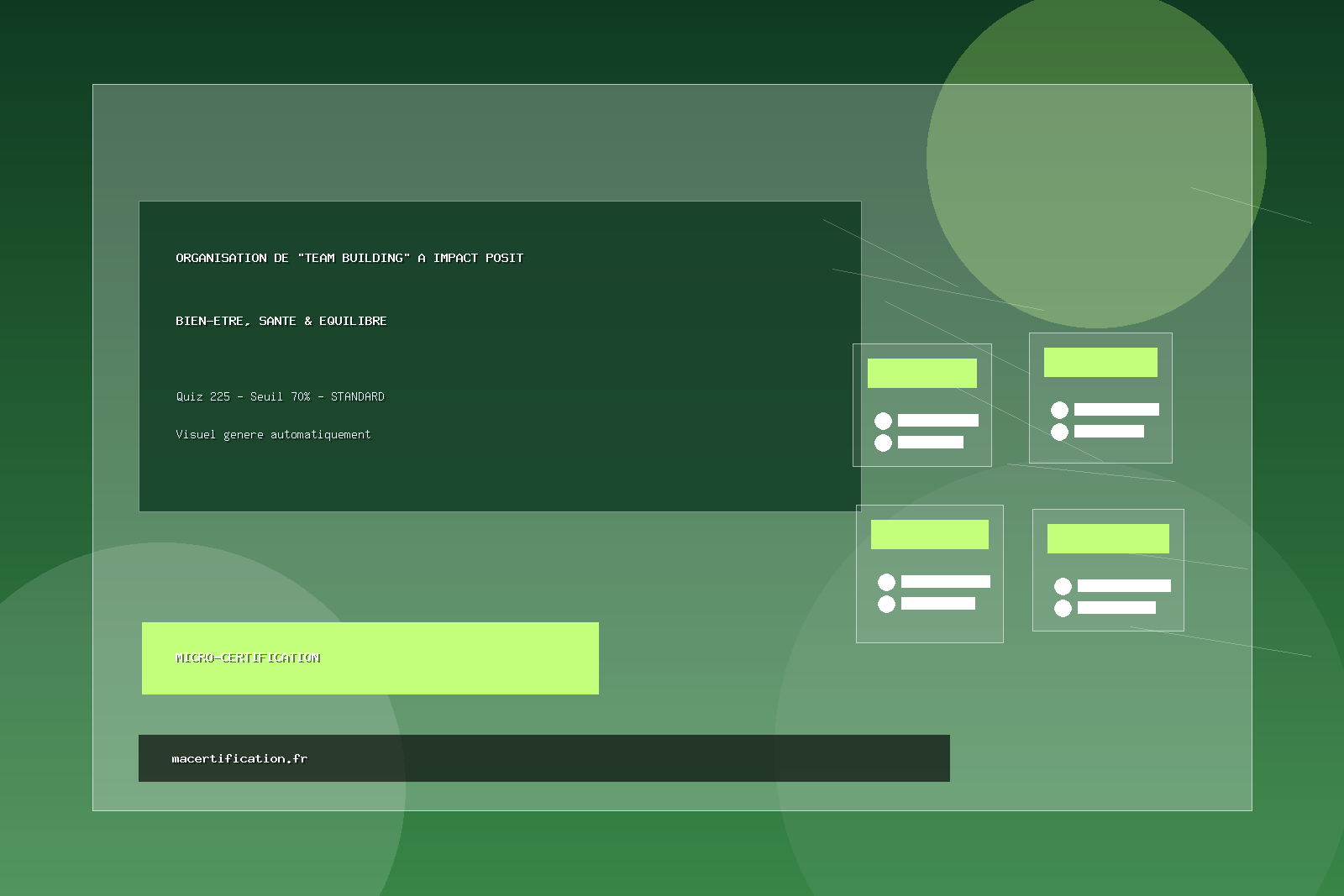Viewport: 1344px width, 896px height.
Task: Select first circle bullet in upper-right card
Action: [1059, 410]
